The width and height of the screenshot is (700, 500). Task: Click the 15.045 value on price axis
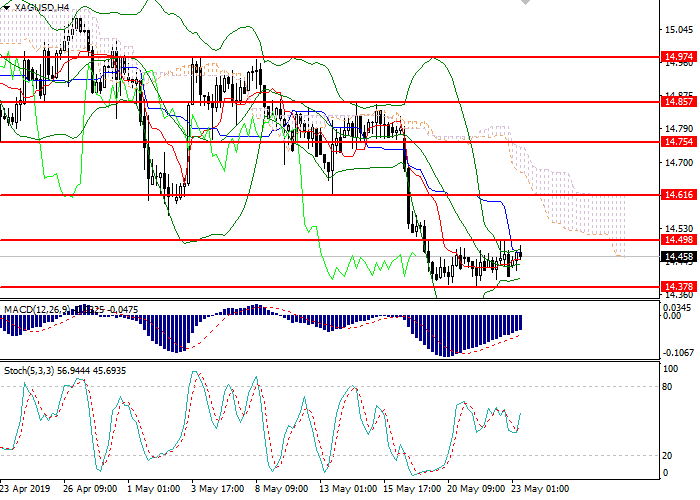click(x=677, y=30)
